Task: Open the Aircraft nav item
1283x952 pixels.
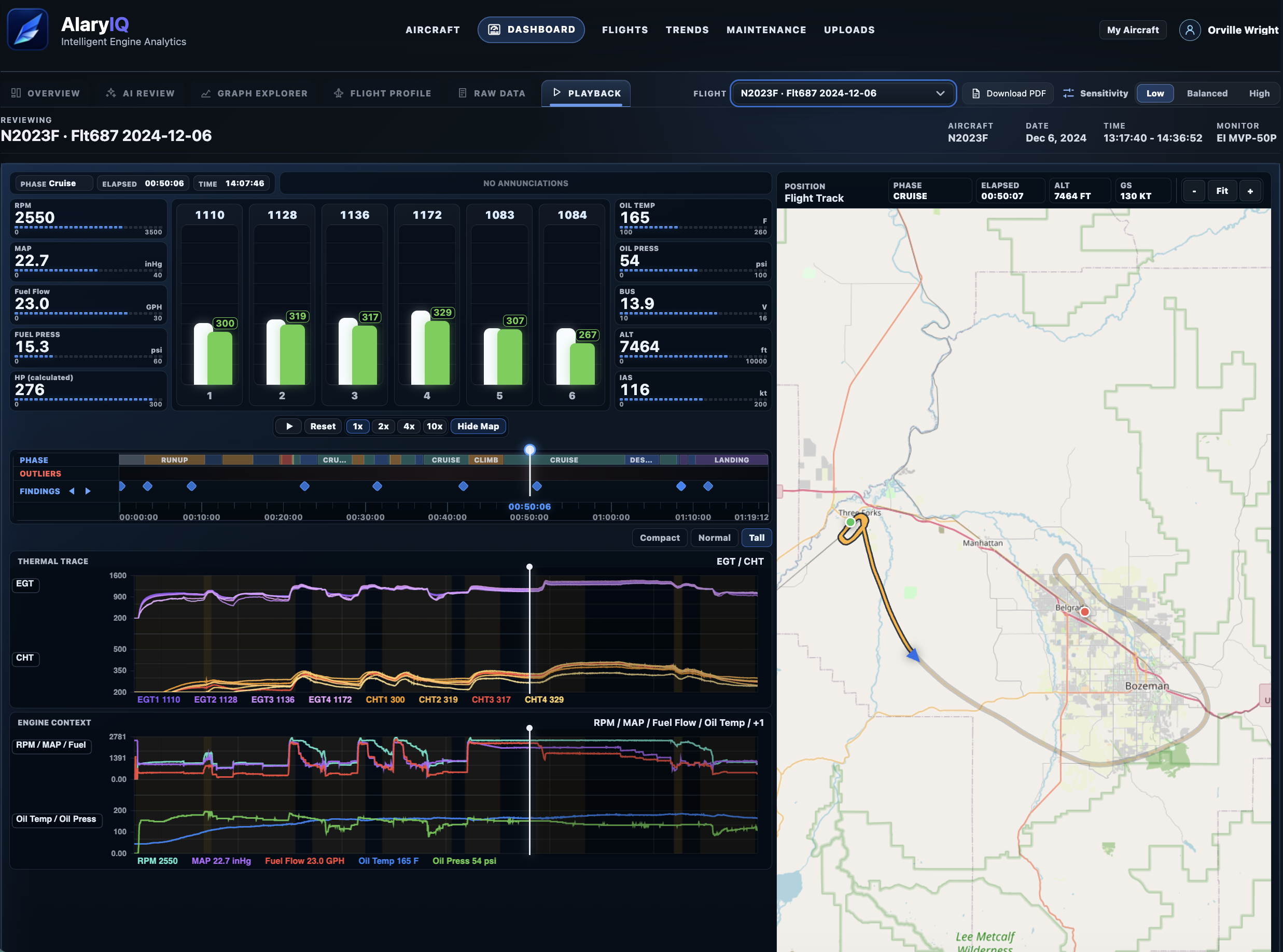Action: 433,30
